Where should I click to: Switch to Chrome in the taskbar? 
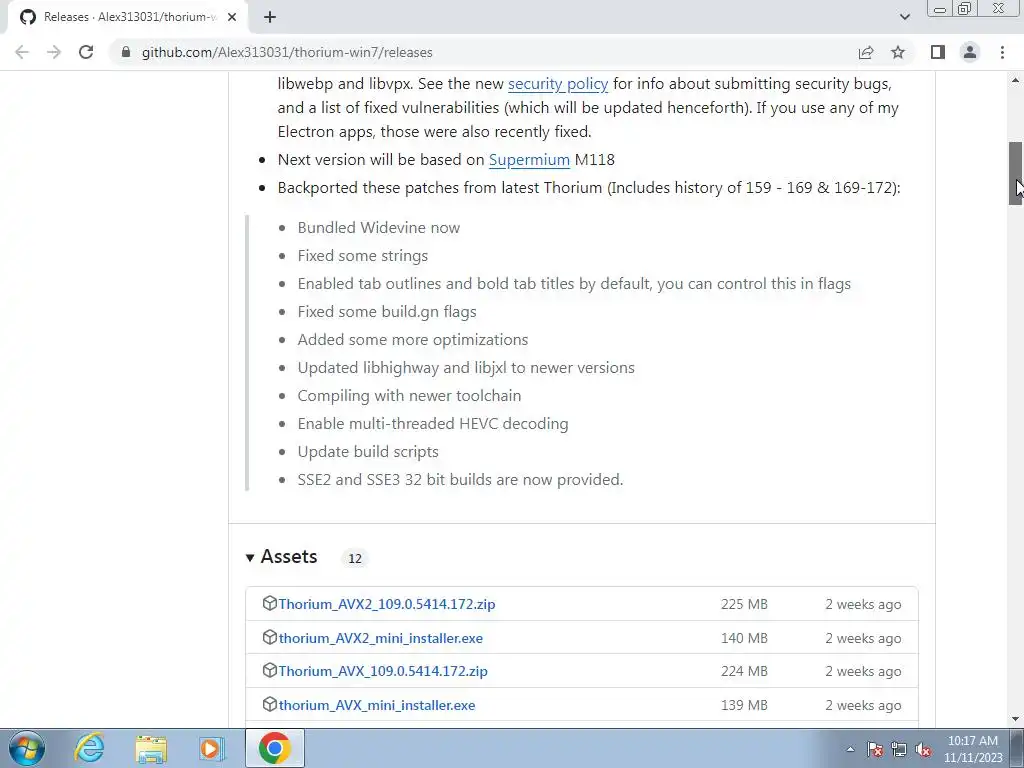(x=275, y=748)
